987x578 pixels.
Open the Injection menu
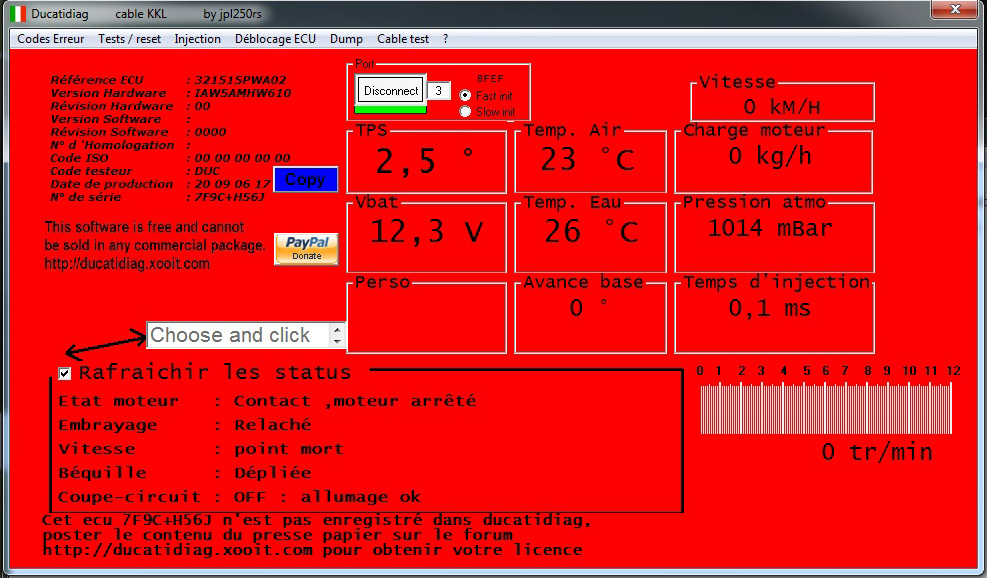(198, 39)
